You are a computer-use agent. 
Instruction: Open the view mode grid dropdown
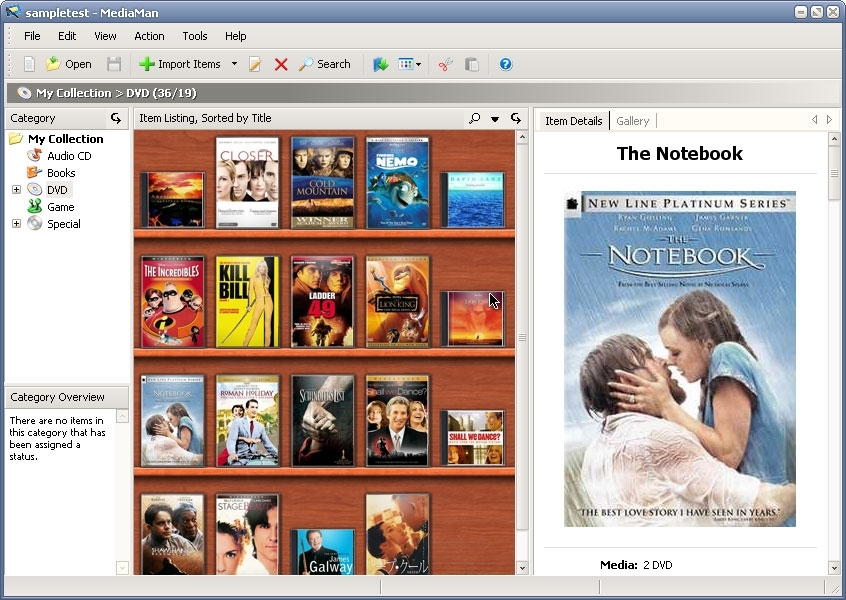click(x=410, y=64)
